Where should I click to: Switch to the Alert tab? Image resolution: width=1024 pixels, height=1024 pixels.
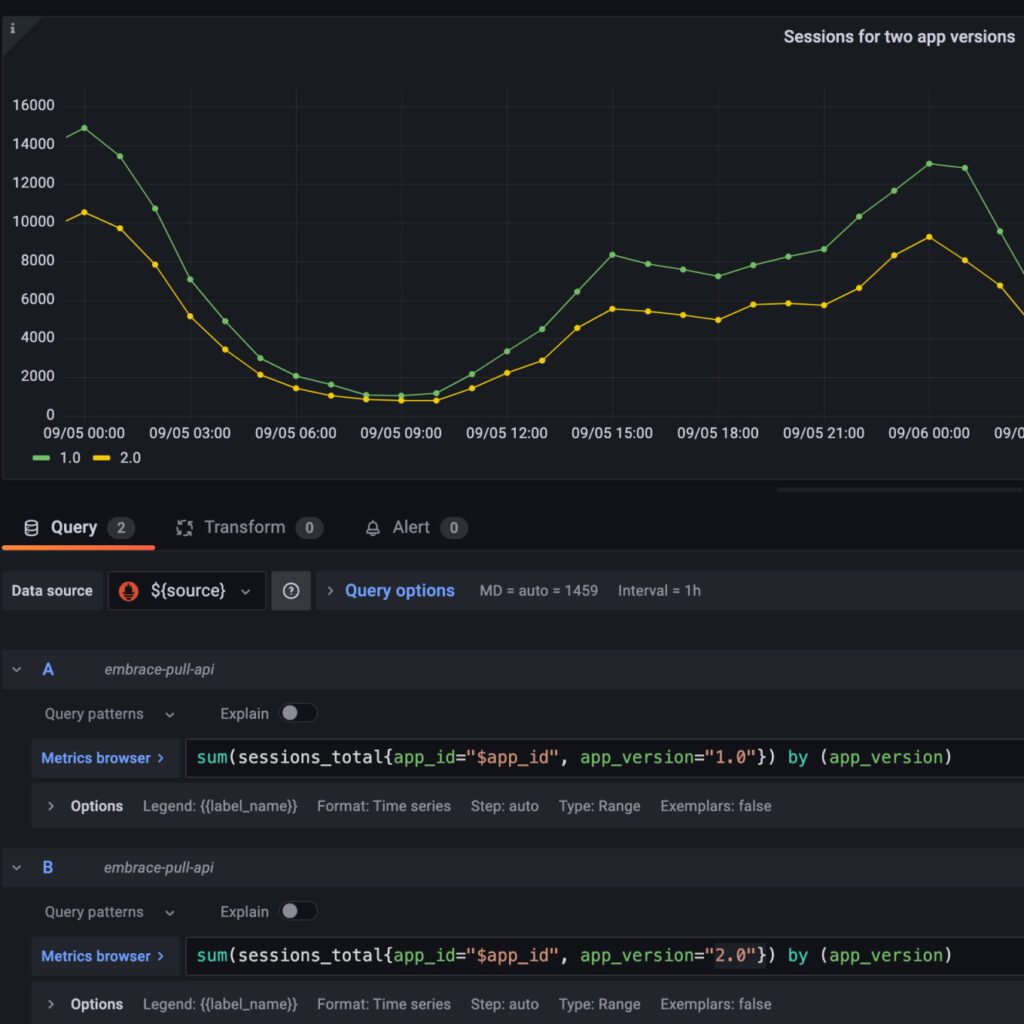point(416,528)
